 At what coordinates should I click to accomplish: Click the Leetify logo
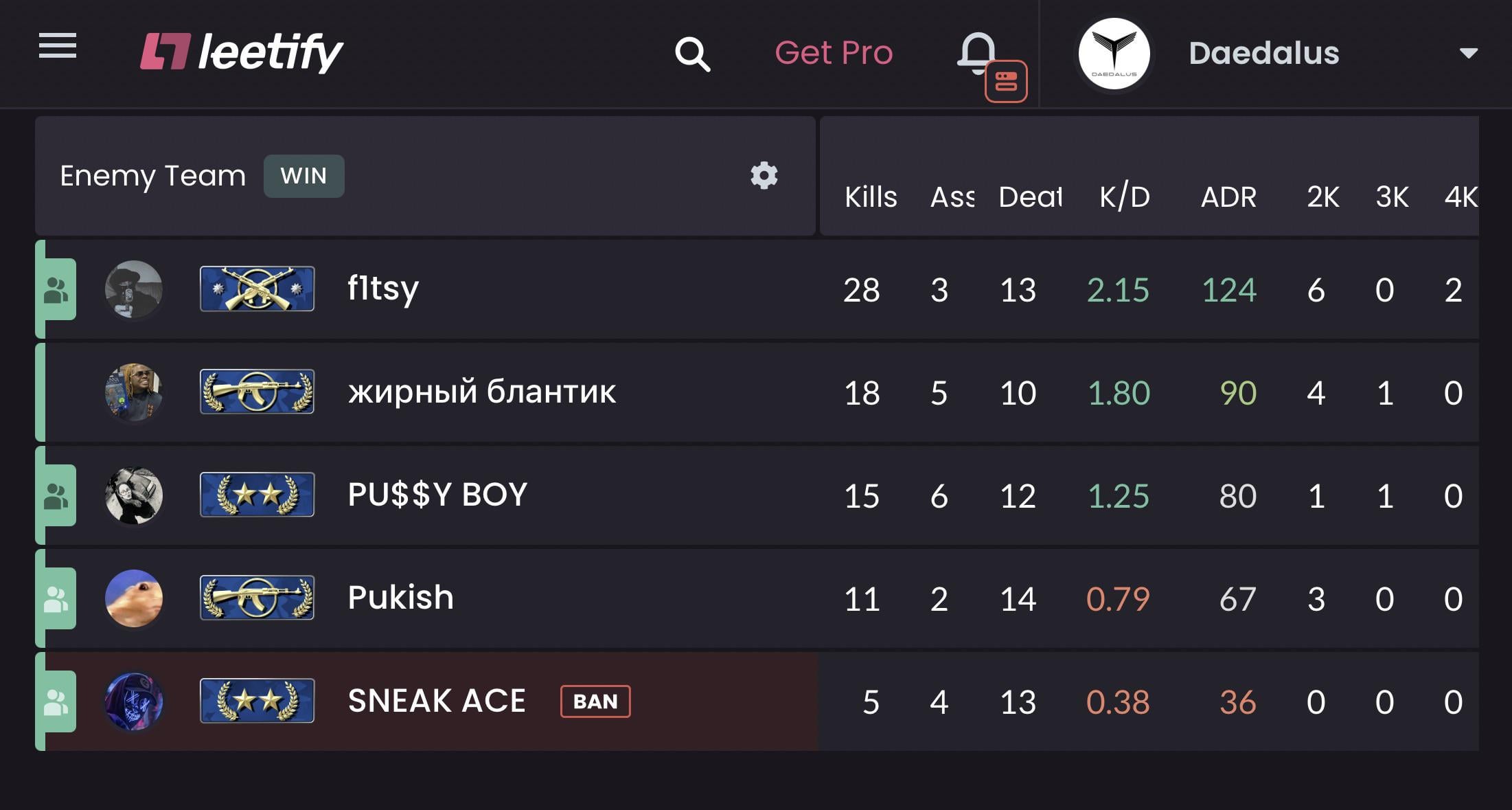242,52
